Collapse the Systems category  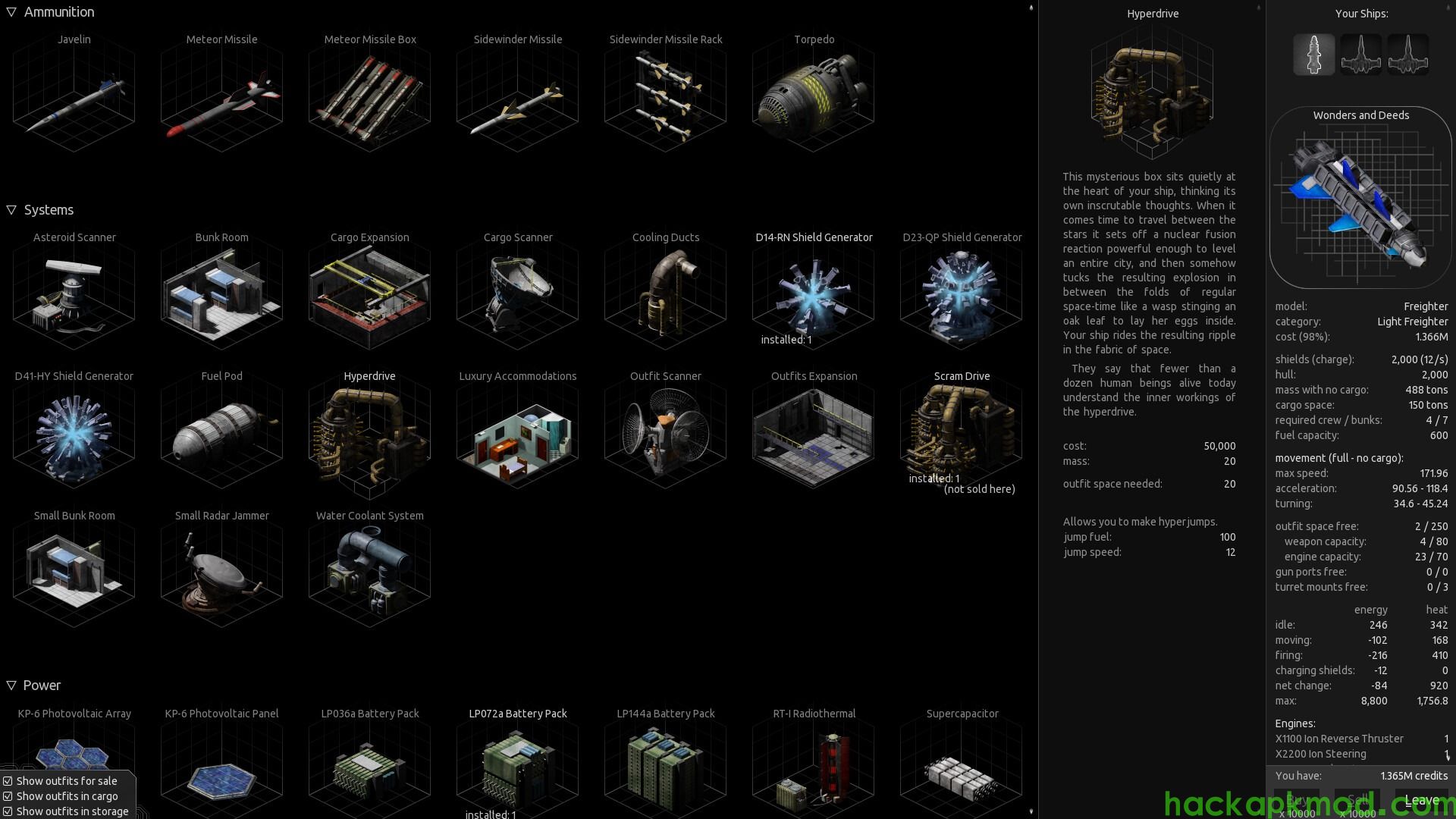pyautogui.click(x=11, y=210)
